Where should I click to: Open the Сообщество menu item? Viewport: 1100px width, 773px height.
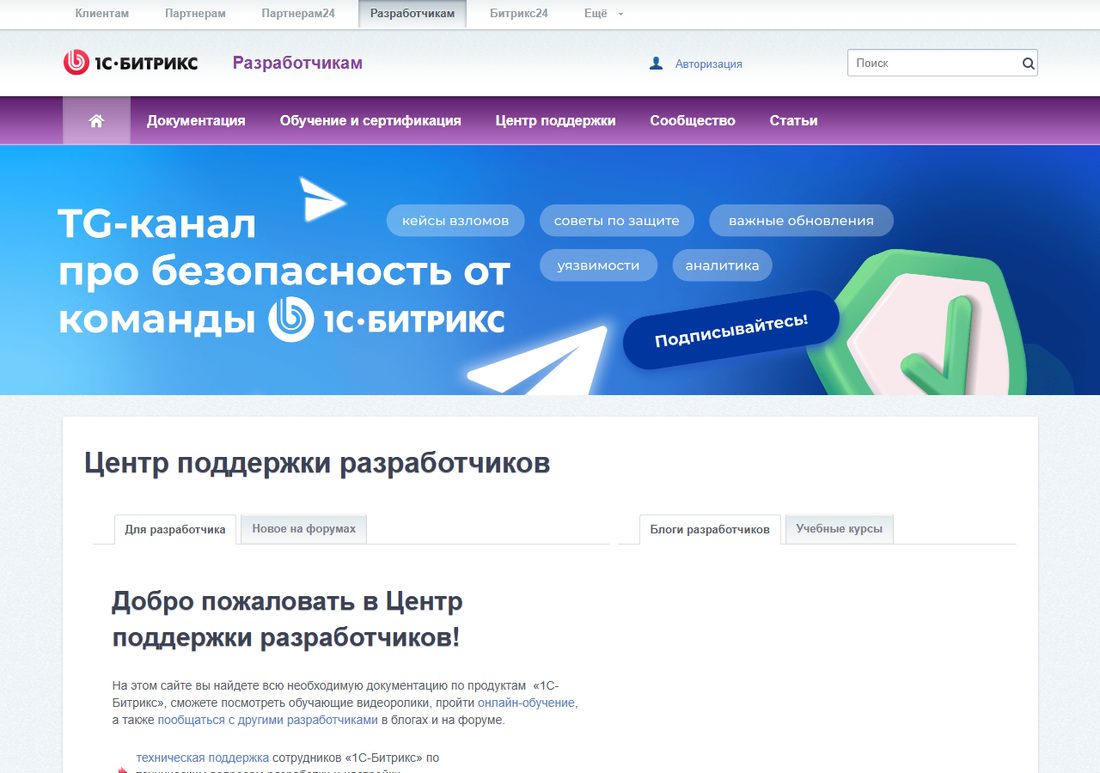(x=692, y=121)
